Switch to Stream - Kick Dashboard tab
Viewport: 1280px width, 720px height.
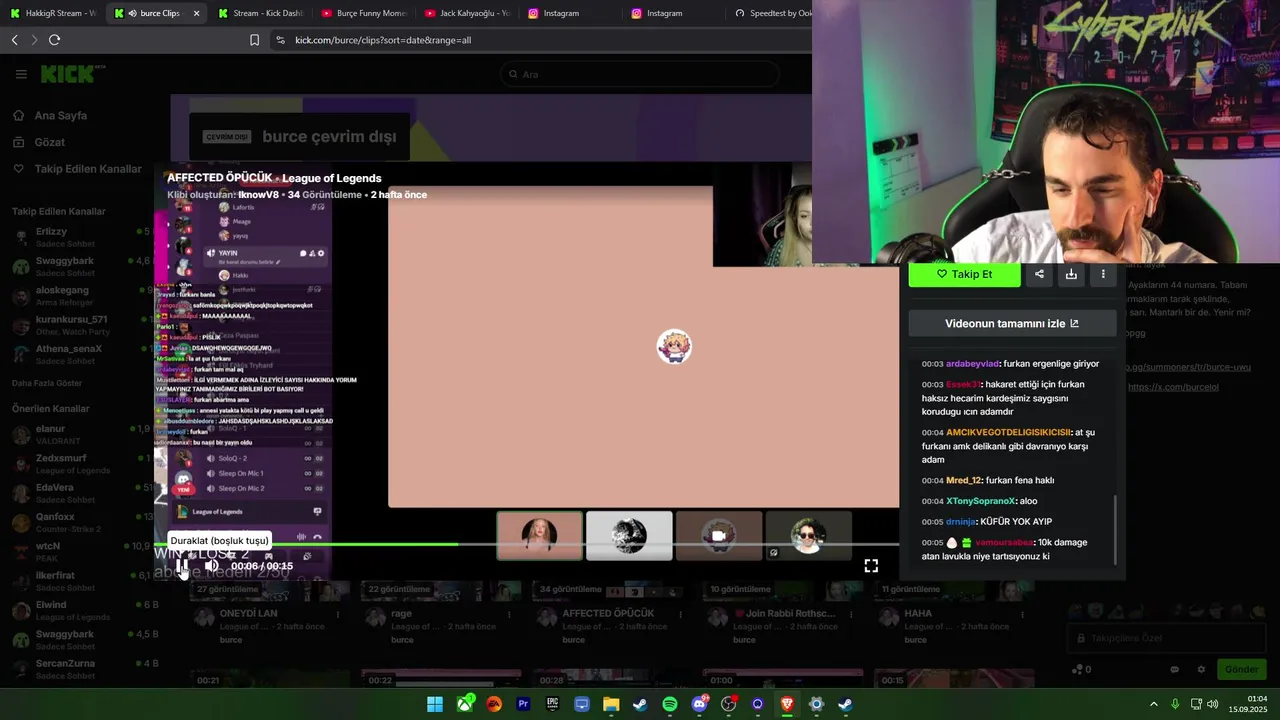pyautogui.click(x=260, y=13)
